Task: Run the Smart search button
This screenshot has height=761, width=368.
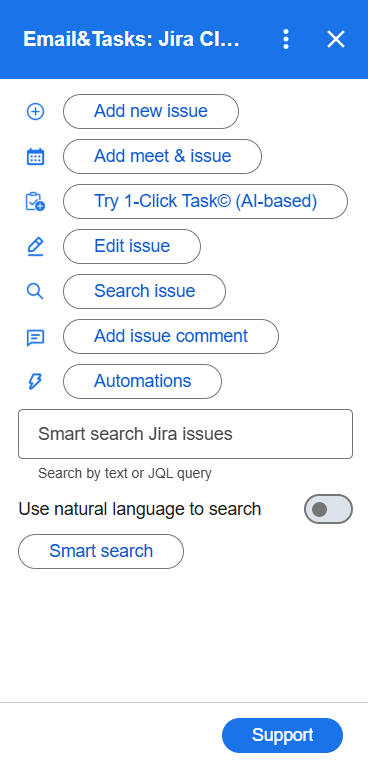Action: (101, 551)
